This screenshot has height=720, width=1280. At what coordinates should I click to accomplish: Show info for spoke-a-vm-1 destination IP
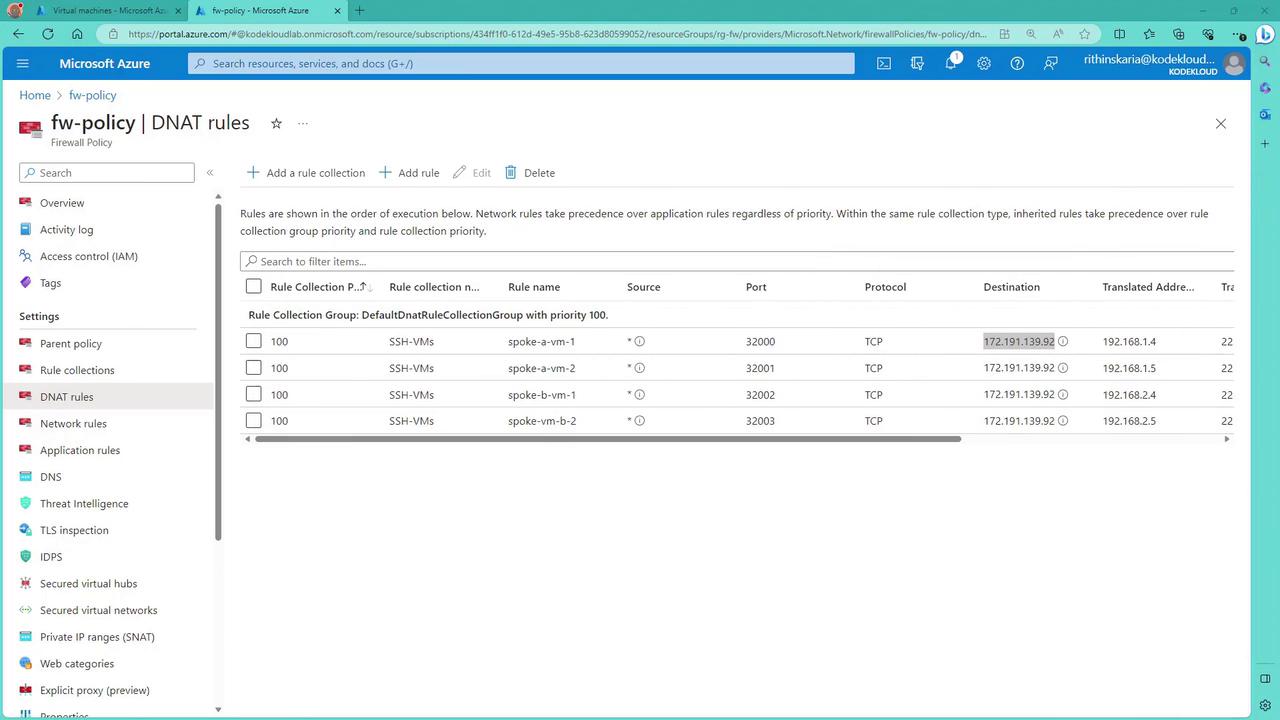click(1063, 341)
